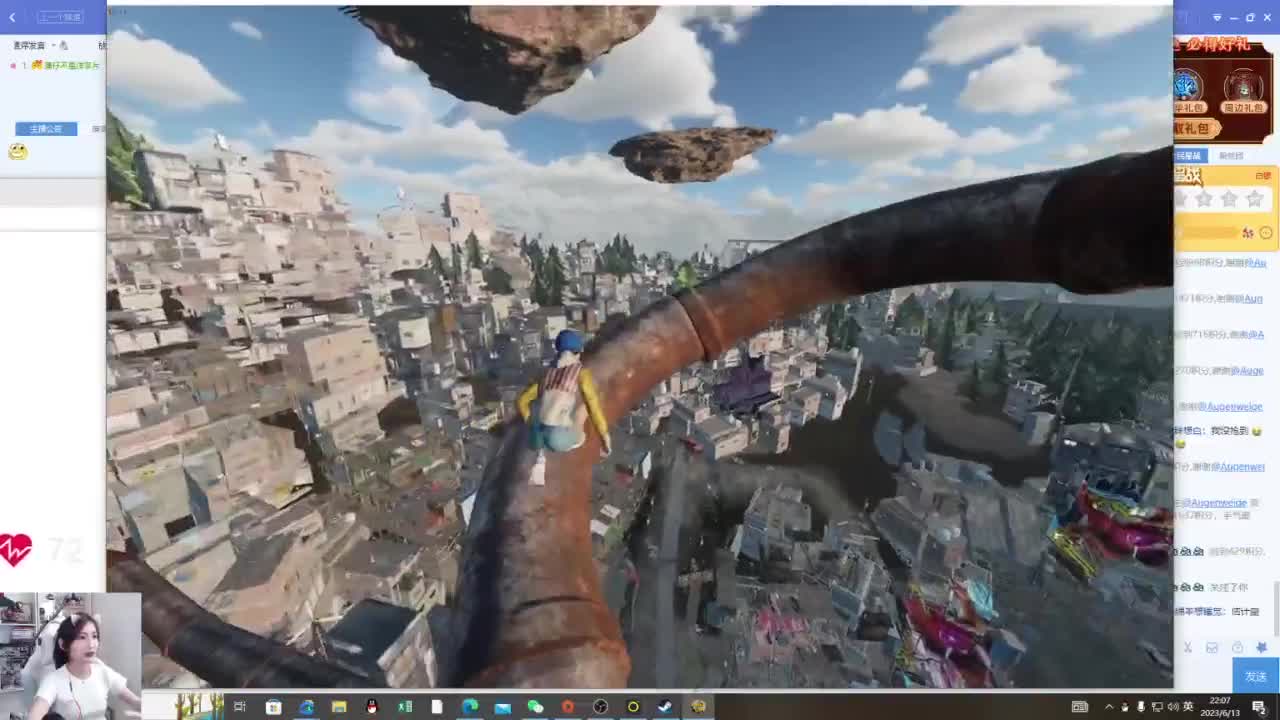
Task: Switch to the second tab beside the blue tab
Action: coord(1231,156)
